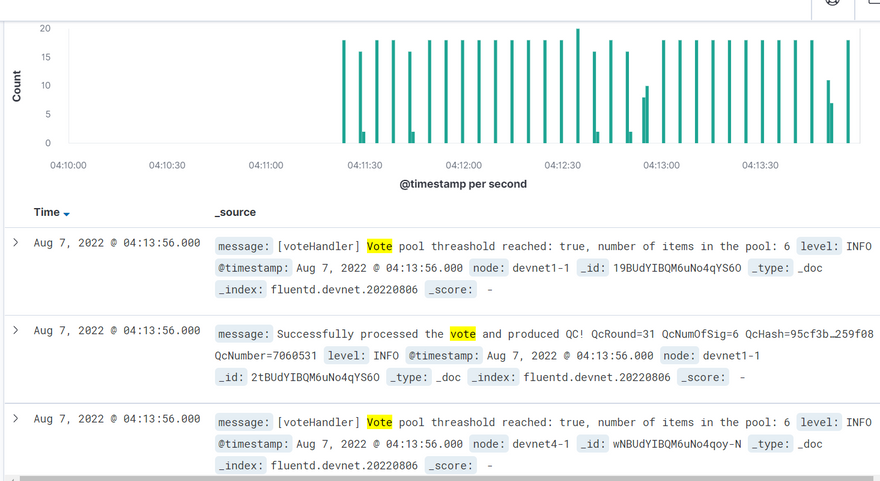The height and width of the screenshot is (481, 880).
Task: Click the '_index:' field label in third row
Action: click(240, 466)
